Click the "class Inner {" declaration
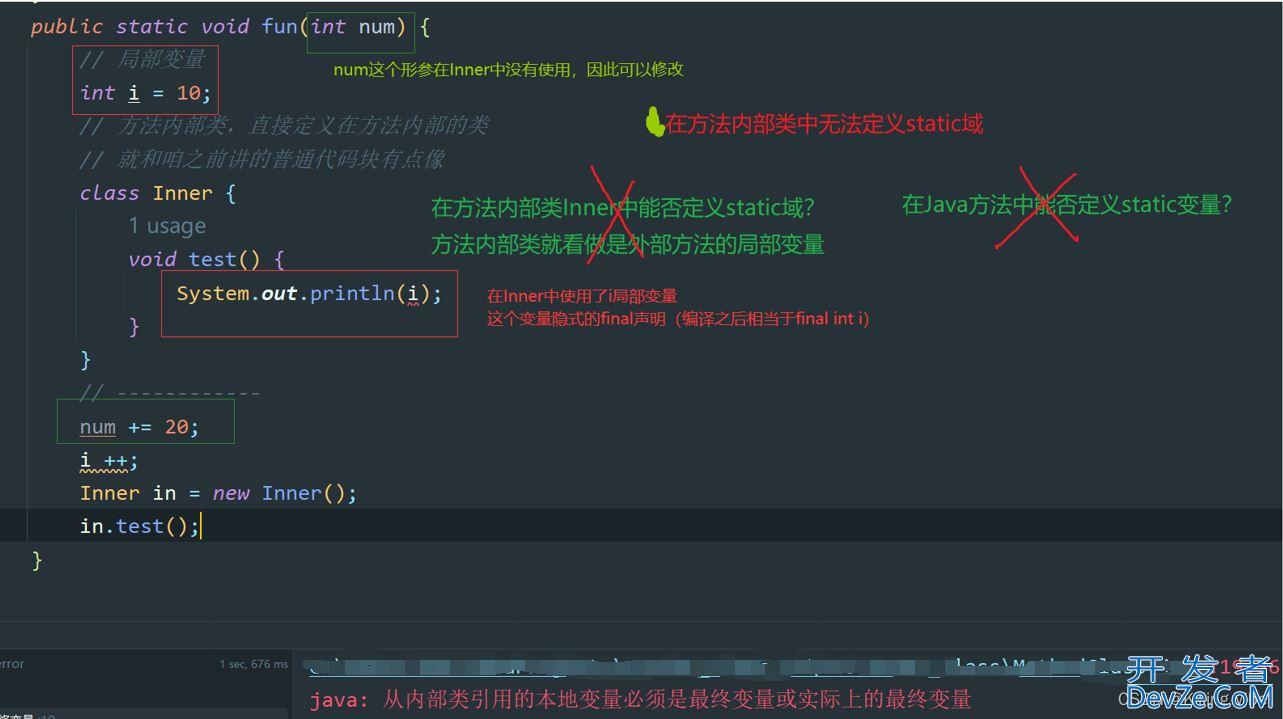The image size is (1283, 719). (x=158, y=193)
